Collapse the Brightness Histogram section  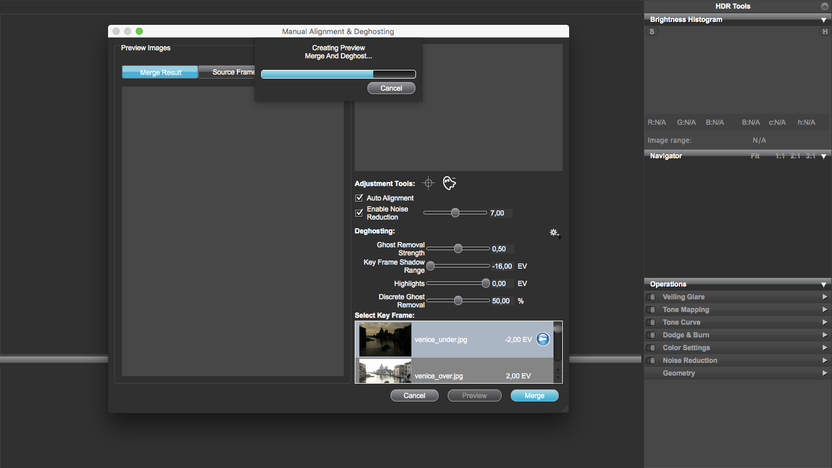point(824,20)
